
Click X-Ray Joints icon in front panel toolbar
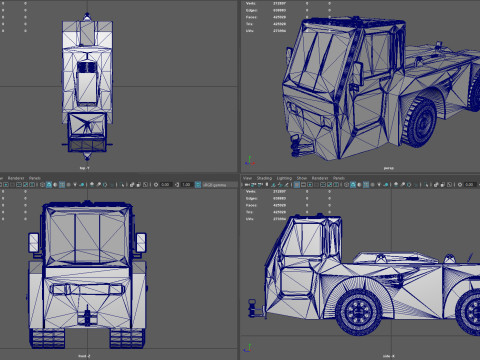click(145, 185)
